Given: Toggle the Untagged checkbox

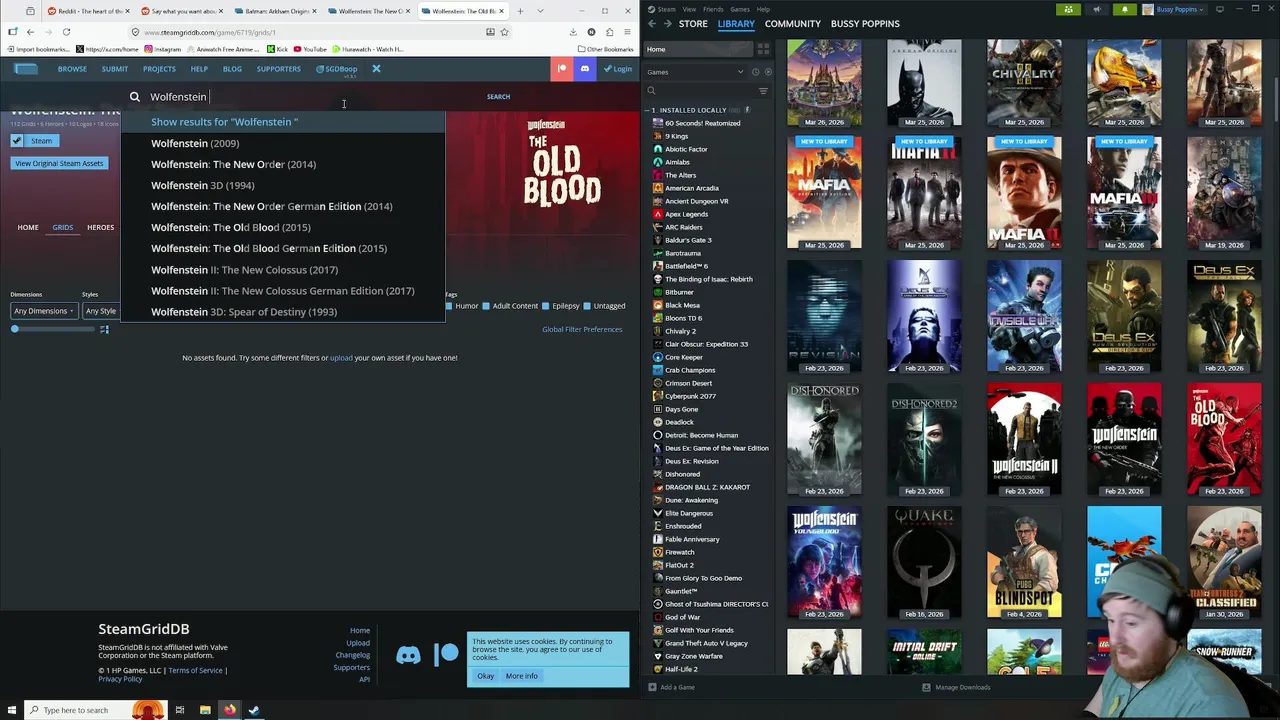Looking at the screenshot, I should pyautogui.click(x=588, y=306).
